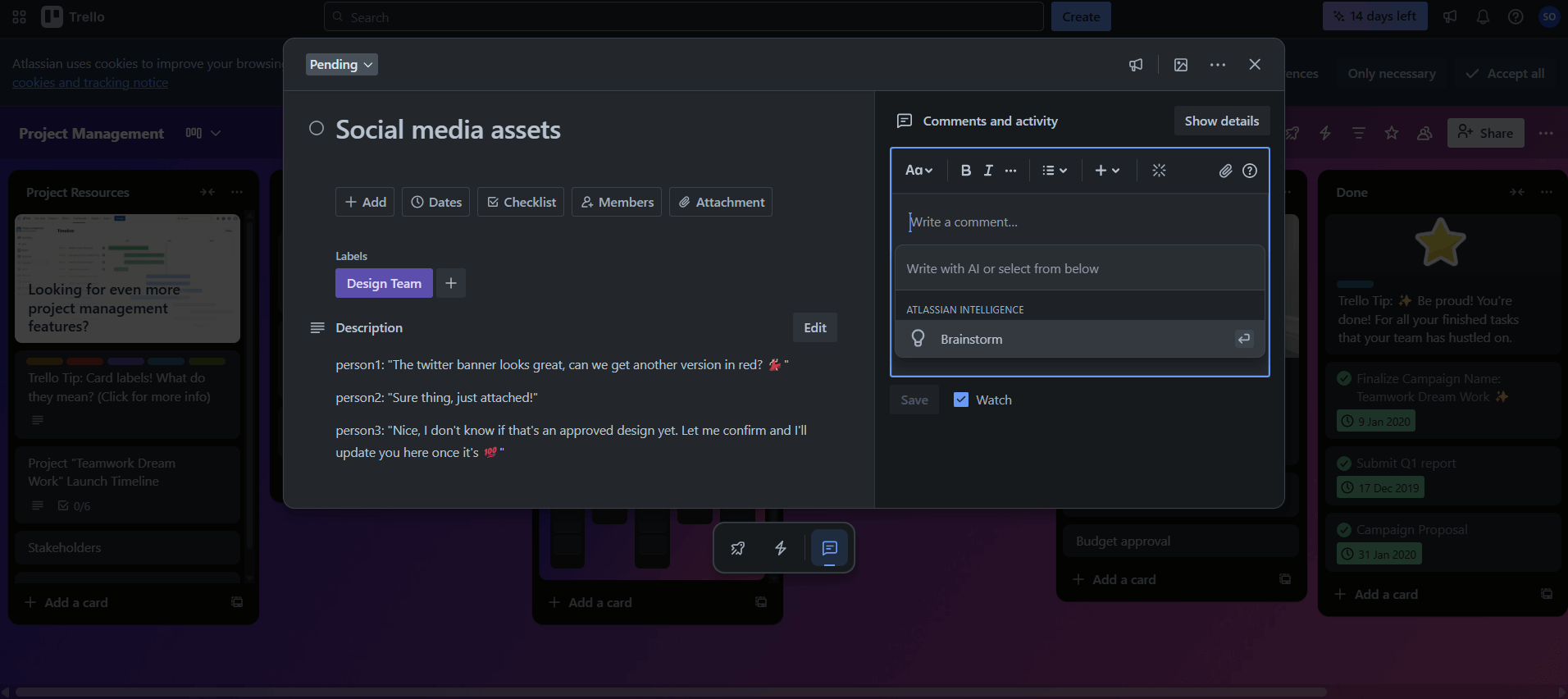Open the board views chevron dropdown

click(216, 133)
